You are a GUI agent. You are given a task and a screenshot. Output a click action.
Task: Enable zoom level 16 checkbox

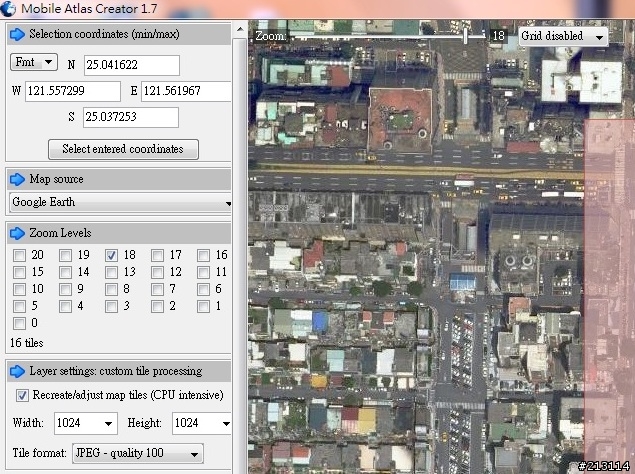pyautogui.click(x=203, y=255)
